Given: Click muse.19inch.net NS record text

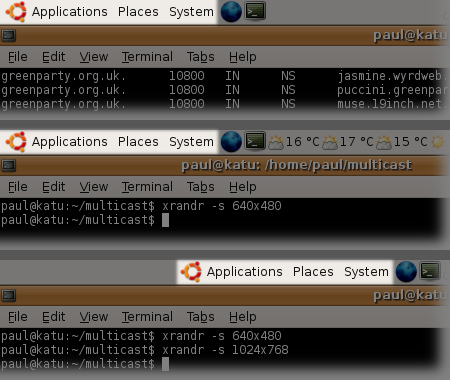Looking at the screenshot, I should 392,104.
